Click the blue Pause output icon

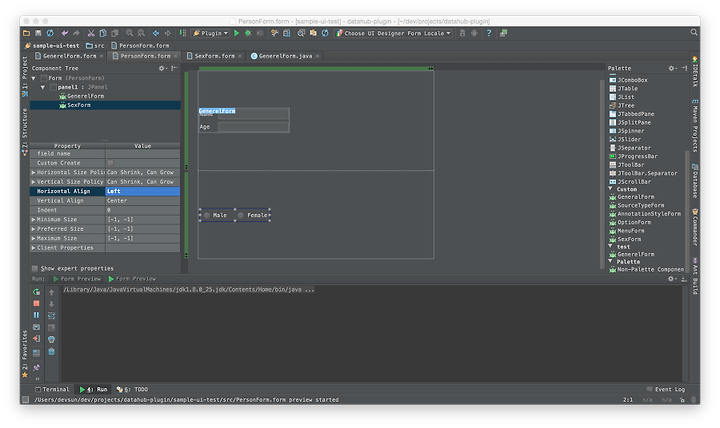(36, 315)
